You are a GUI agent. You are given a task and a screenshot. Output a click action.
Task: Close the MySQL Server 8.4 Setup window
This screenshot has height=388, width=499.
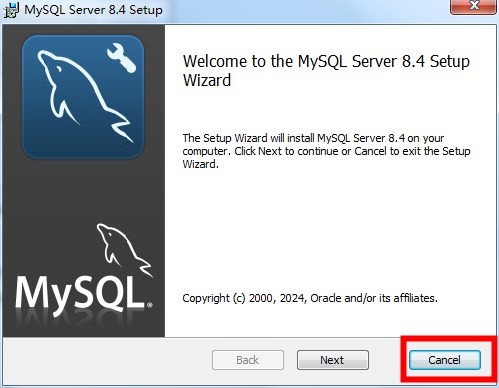(x=473, y=6)
